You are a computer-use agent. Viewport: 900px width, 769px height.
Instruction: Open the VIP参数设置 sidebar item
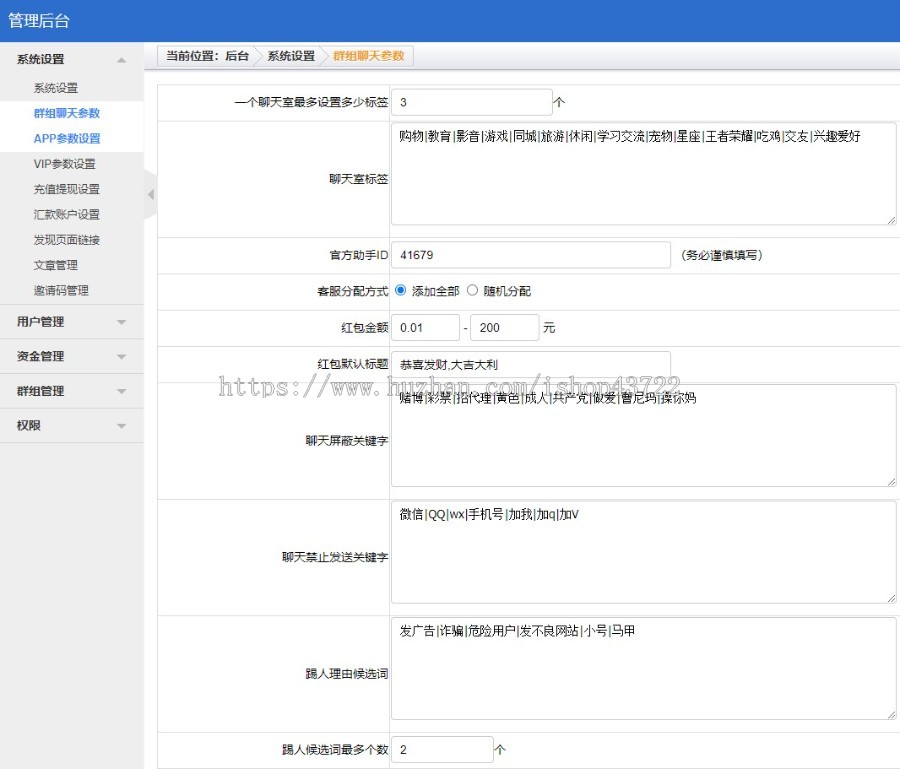[64, 164]
